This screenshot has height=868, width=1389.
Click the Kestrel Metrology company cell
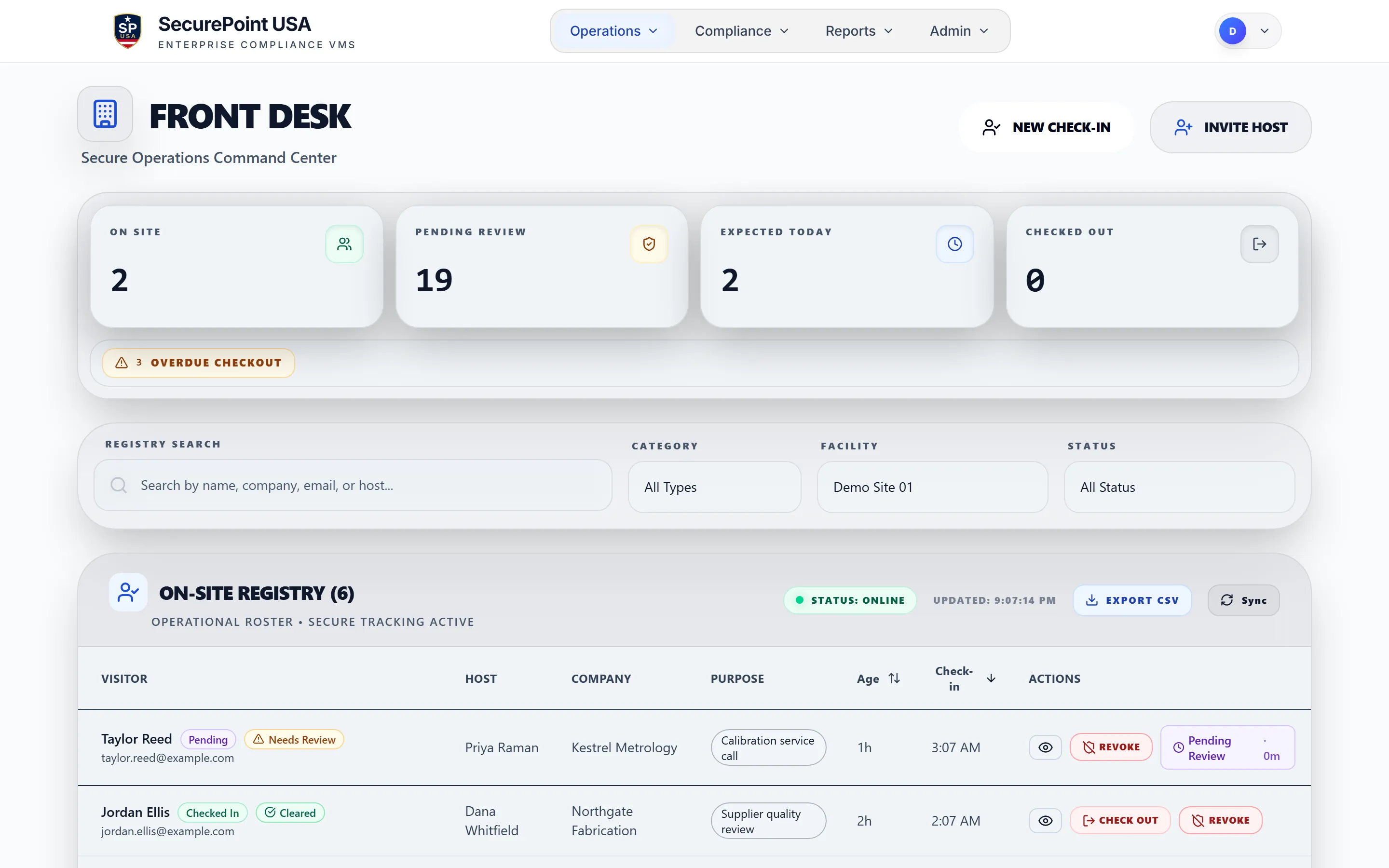tap(624, 747)
